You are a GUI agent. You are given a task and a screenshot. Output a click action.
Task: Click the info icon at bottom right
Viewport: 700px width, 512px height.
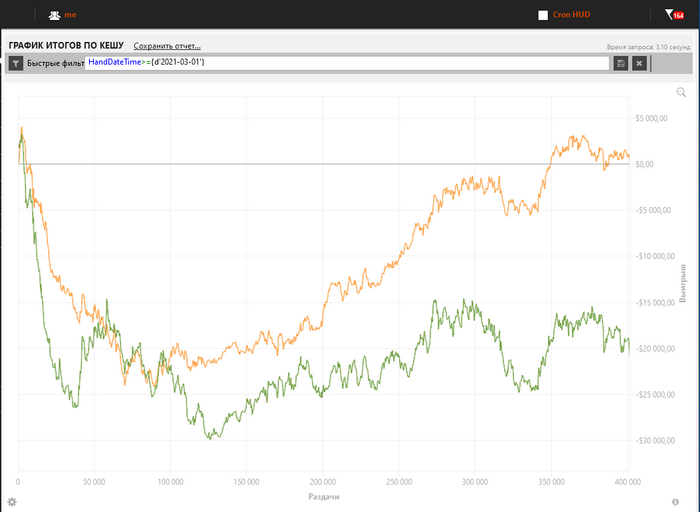coord(675,502)
